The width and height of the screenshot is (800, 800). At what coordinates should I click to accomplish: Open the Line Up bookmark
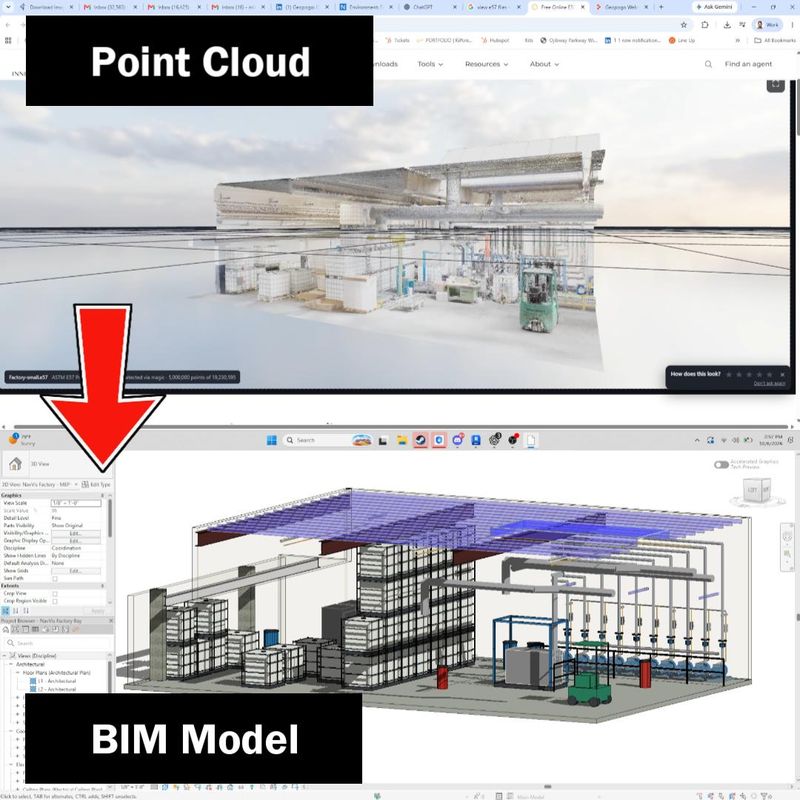coord(682,40)
